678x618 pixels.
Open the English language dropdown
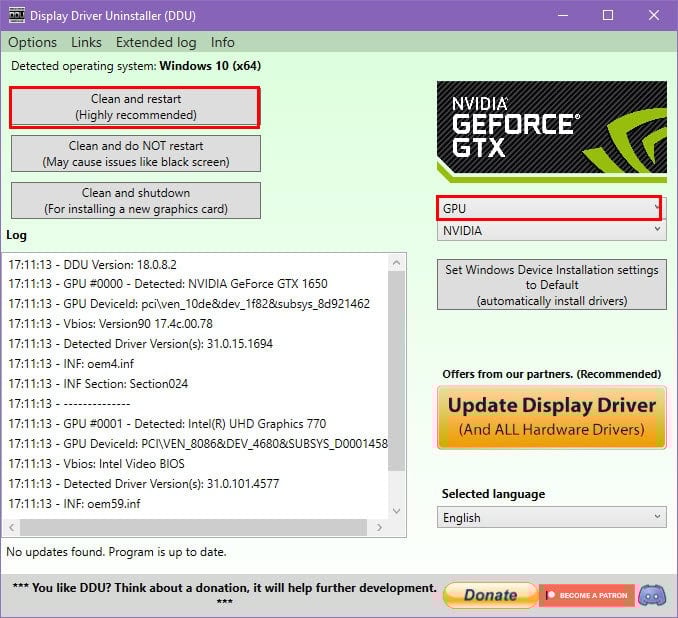click(552, 517)
